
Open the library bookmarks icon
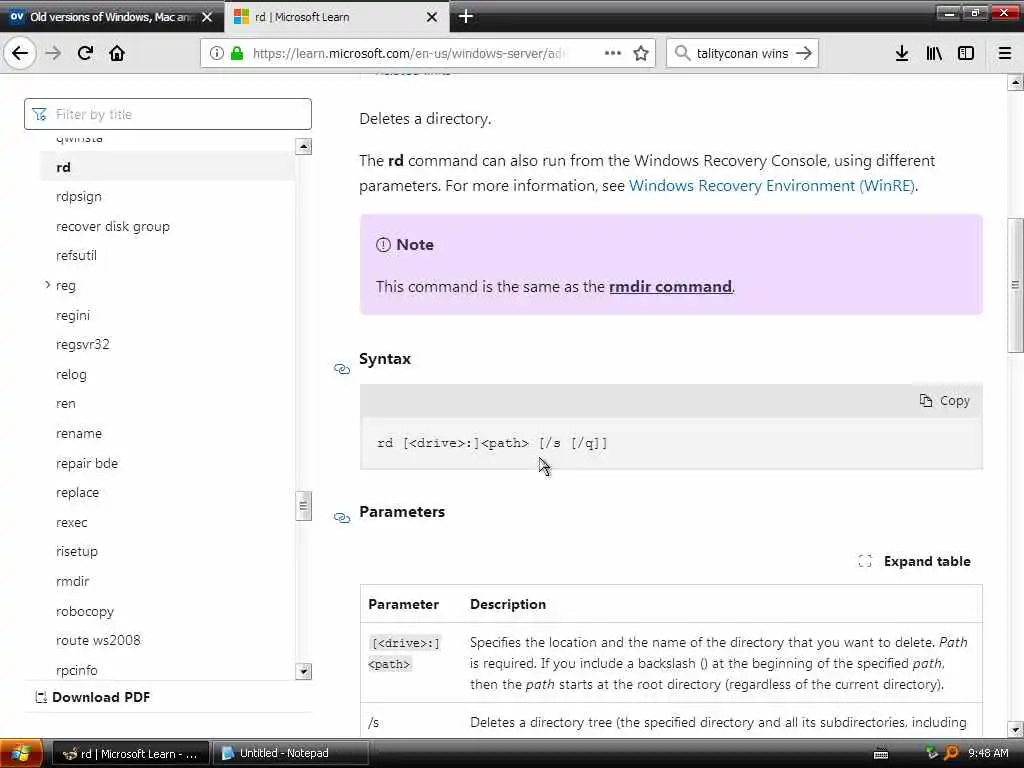(x=934, y=53)
